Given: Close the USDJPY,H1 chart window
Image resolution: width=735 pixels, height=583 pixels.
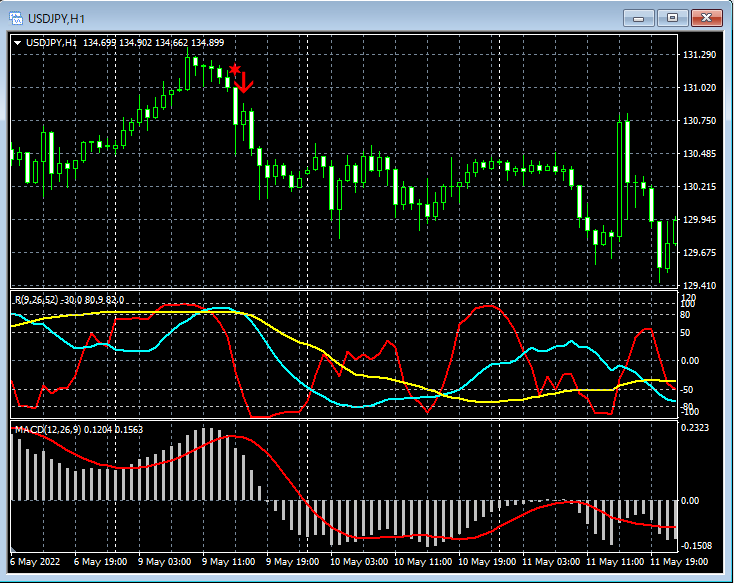Looking at the screenshot, I should click(706, 17).
